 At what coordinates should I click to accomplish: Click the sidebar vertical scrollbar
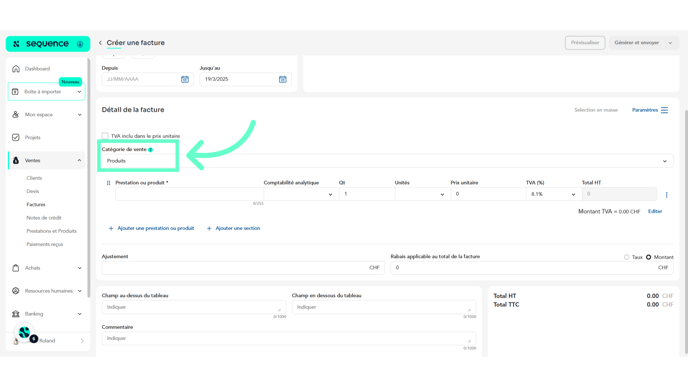89,178
